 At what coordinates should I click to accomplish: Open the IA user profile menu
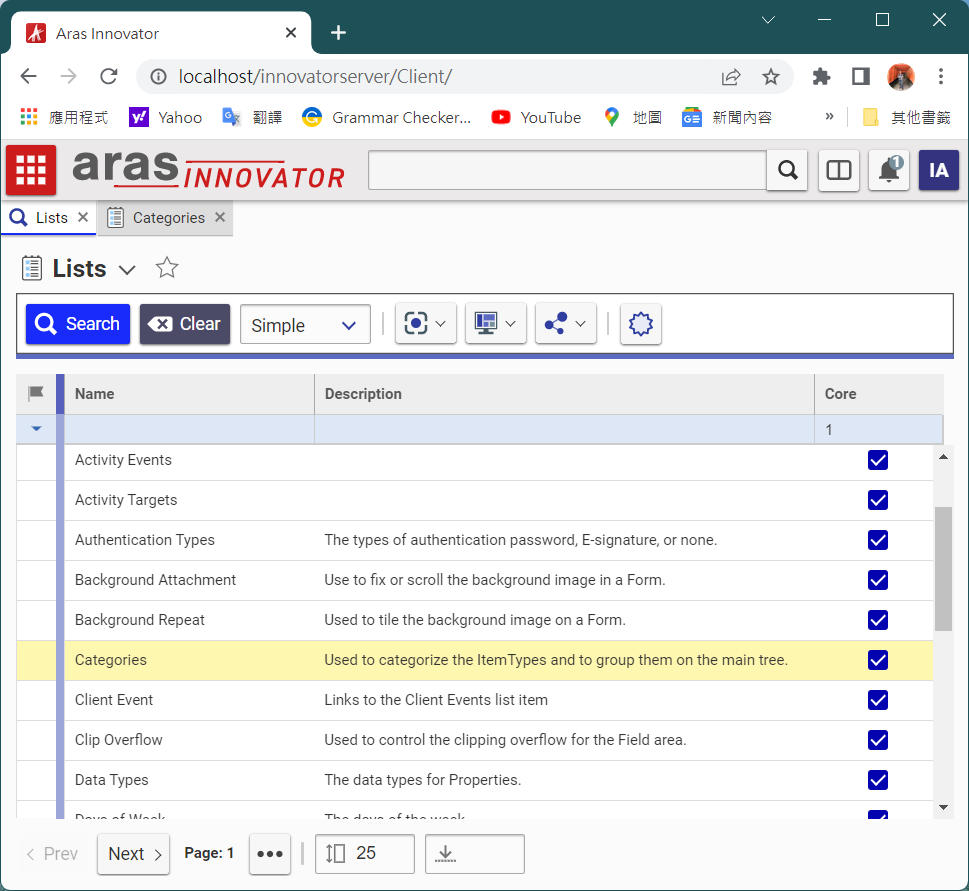[x=939, y=170]
